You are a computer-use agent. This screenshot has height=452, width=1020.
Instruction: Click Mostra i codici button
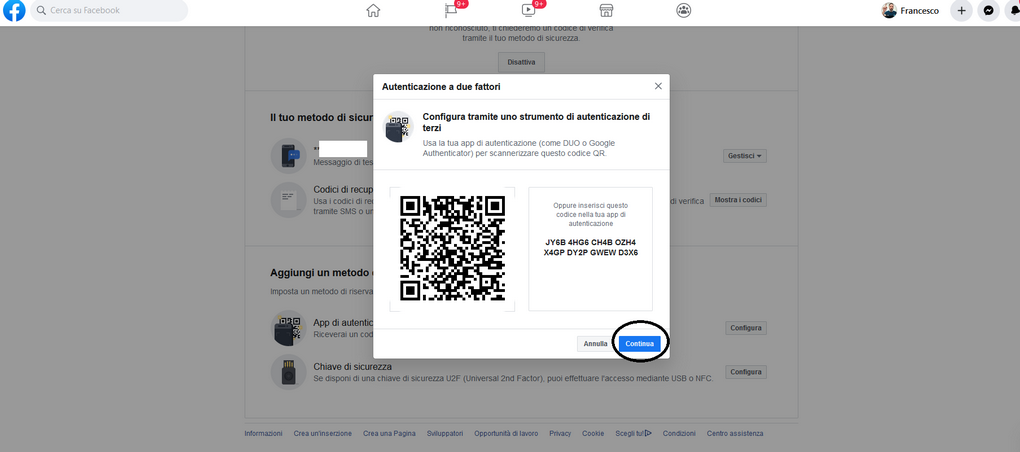(x=738, y=200)
